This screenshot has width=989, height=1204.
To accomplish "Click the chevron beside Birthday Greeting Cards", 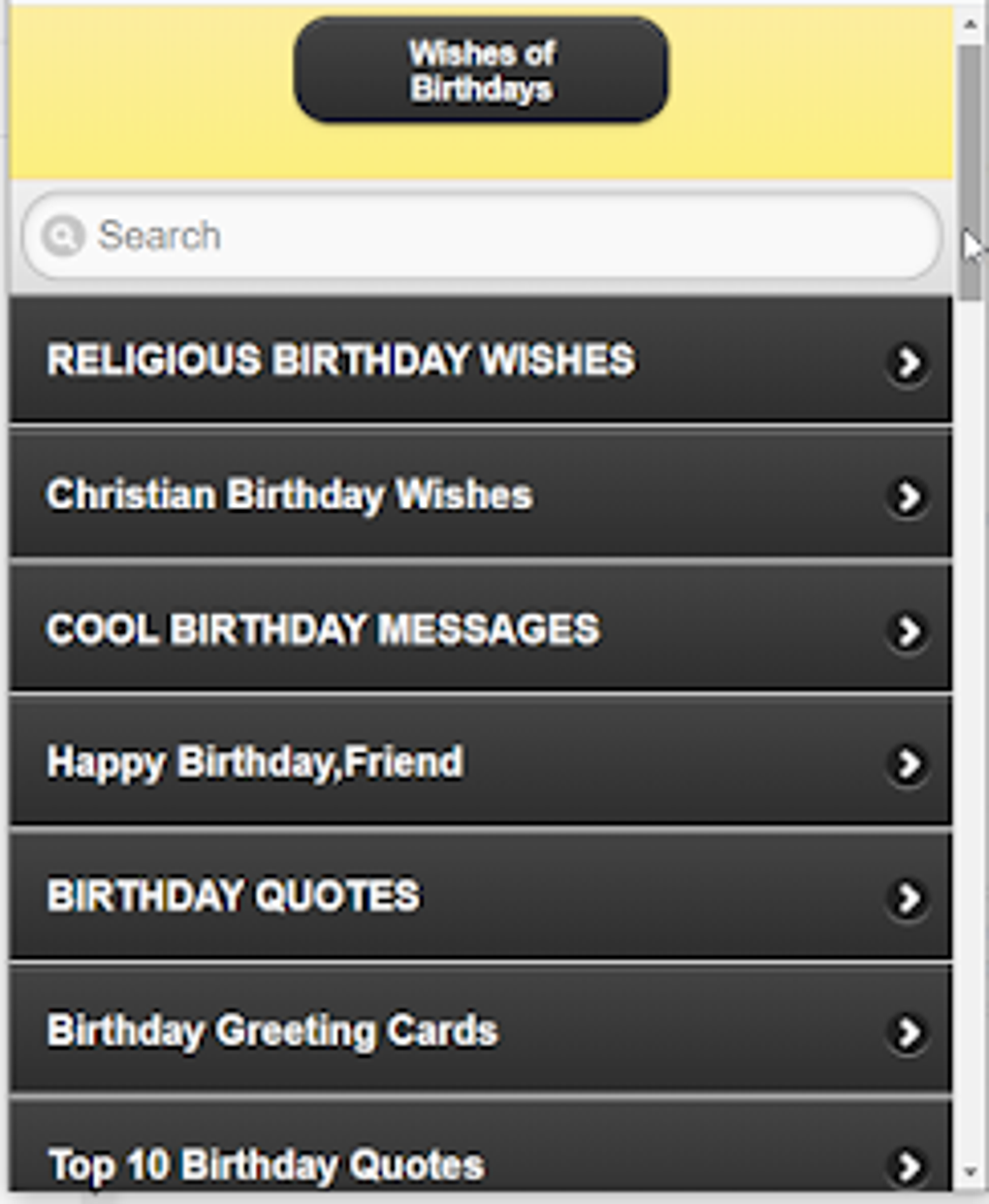I will pos(908,1031).
